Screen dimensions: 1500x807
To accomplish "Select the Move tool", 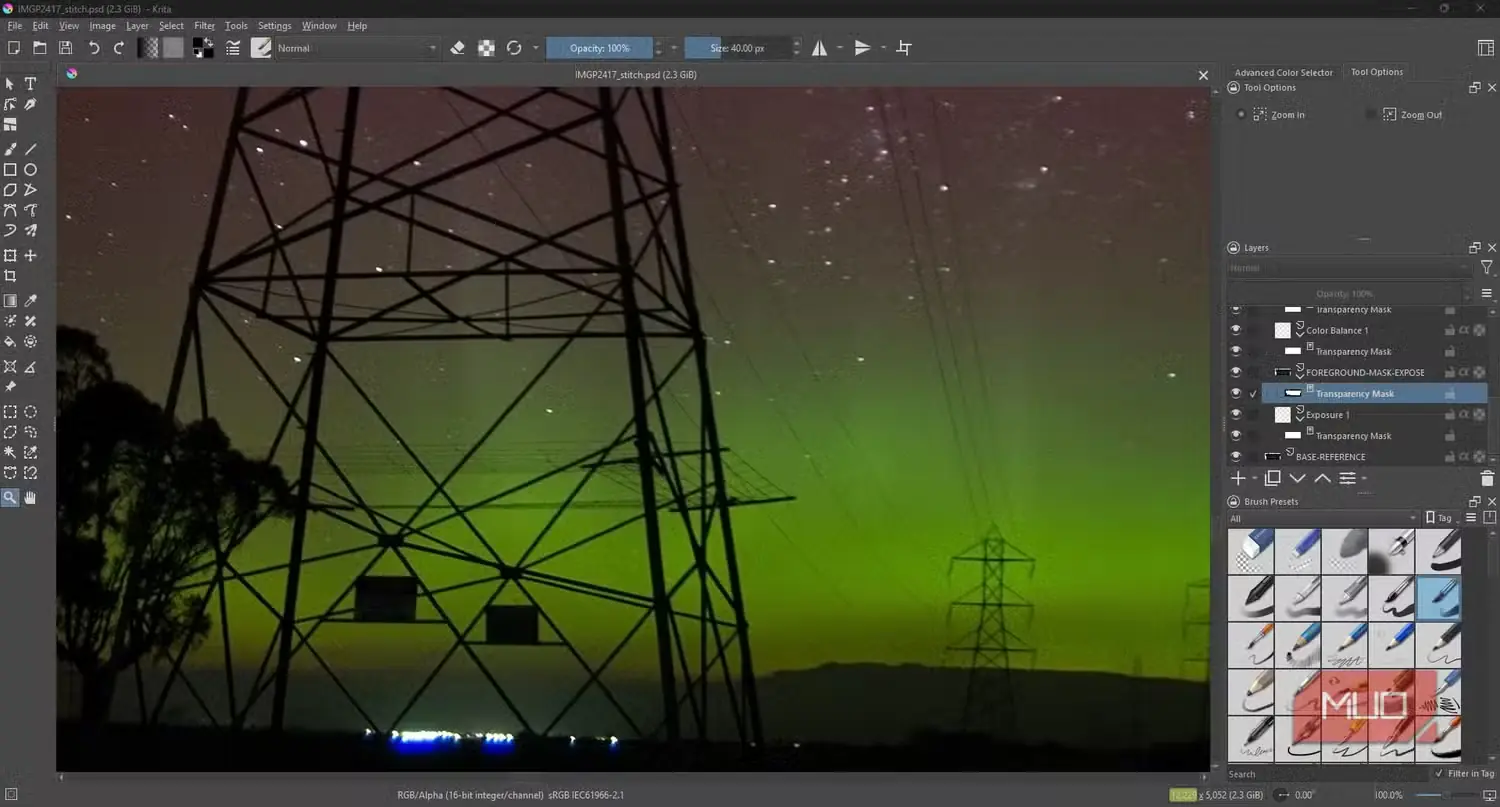I will point(30,256).
